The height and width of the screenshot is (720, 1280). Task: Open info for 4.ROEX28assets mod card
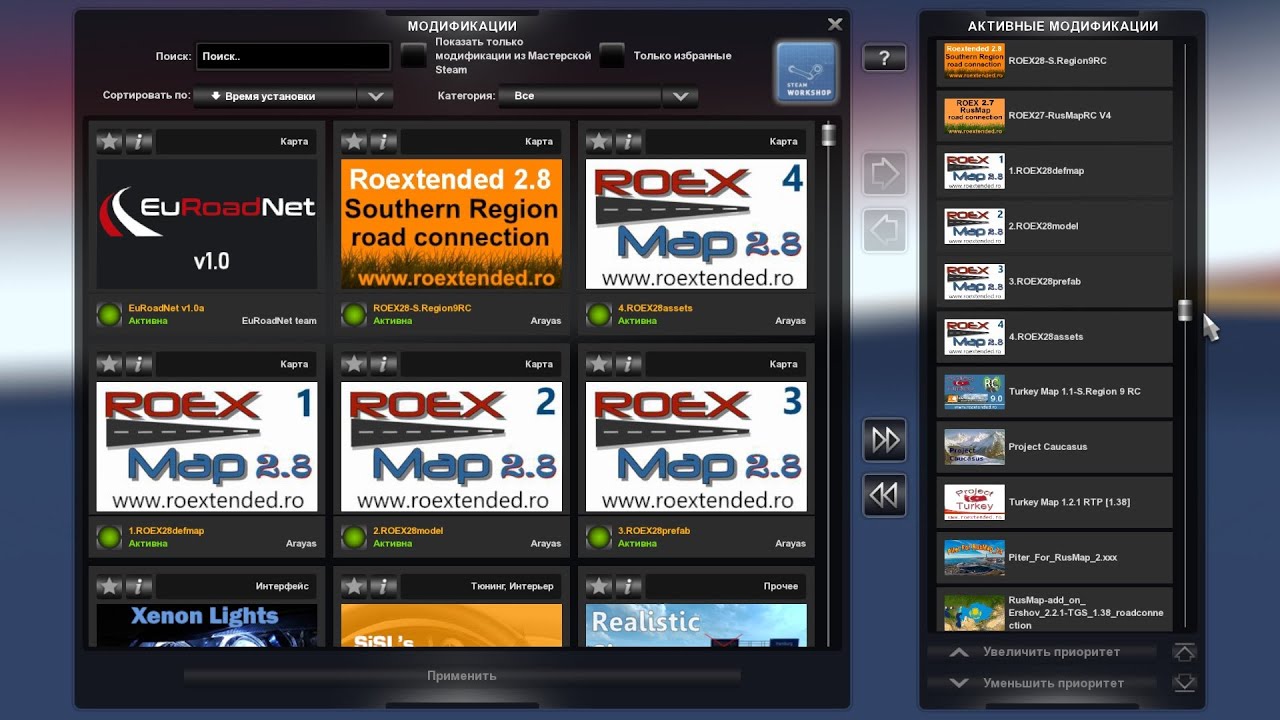pos(628,142)
